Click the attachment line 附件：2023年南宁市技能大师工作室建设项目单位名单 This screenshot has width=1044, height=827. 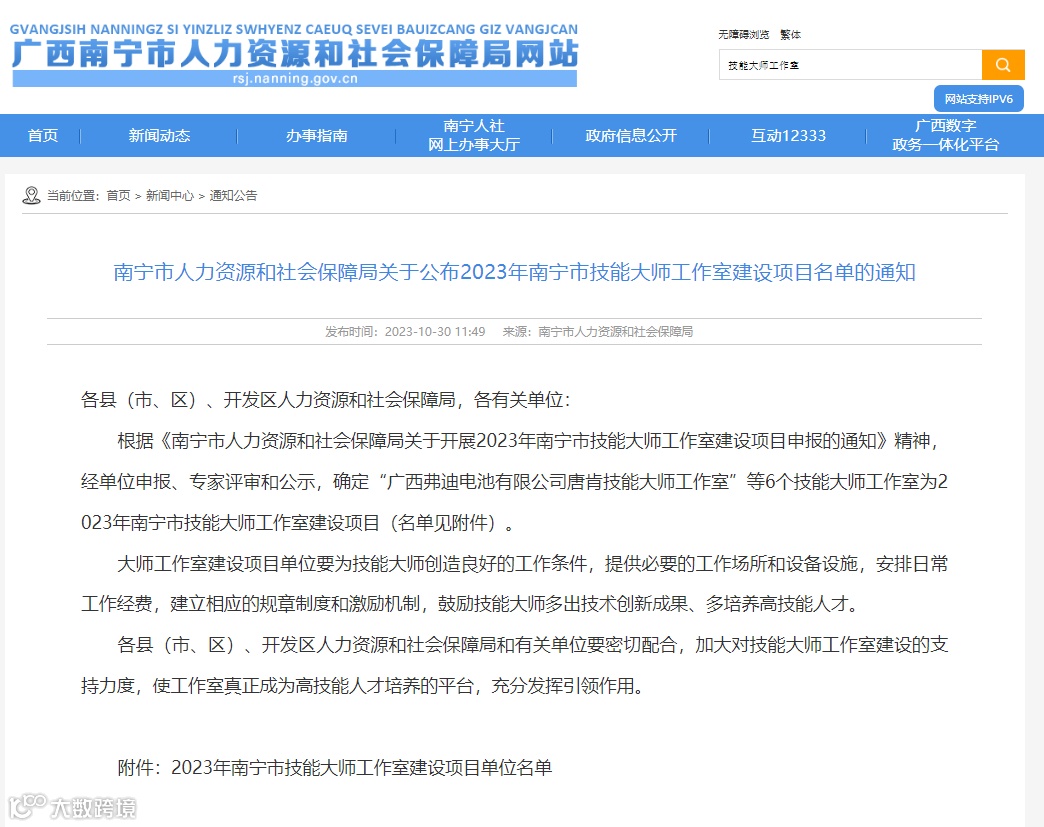point(335,768)
